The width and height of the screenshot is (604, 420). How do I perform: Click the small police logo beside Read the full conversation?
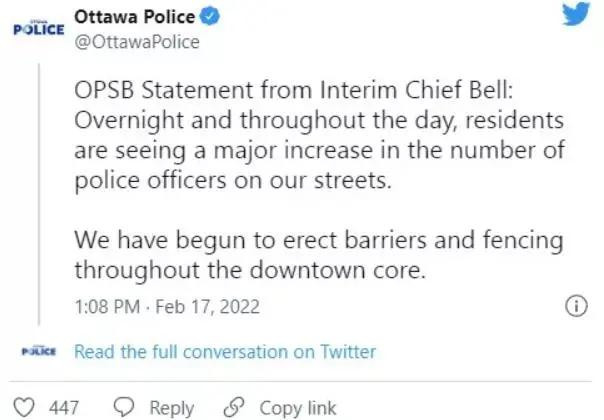[x=39, y=352]
